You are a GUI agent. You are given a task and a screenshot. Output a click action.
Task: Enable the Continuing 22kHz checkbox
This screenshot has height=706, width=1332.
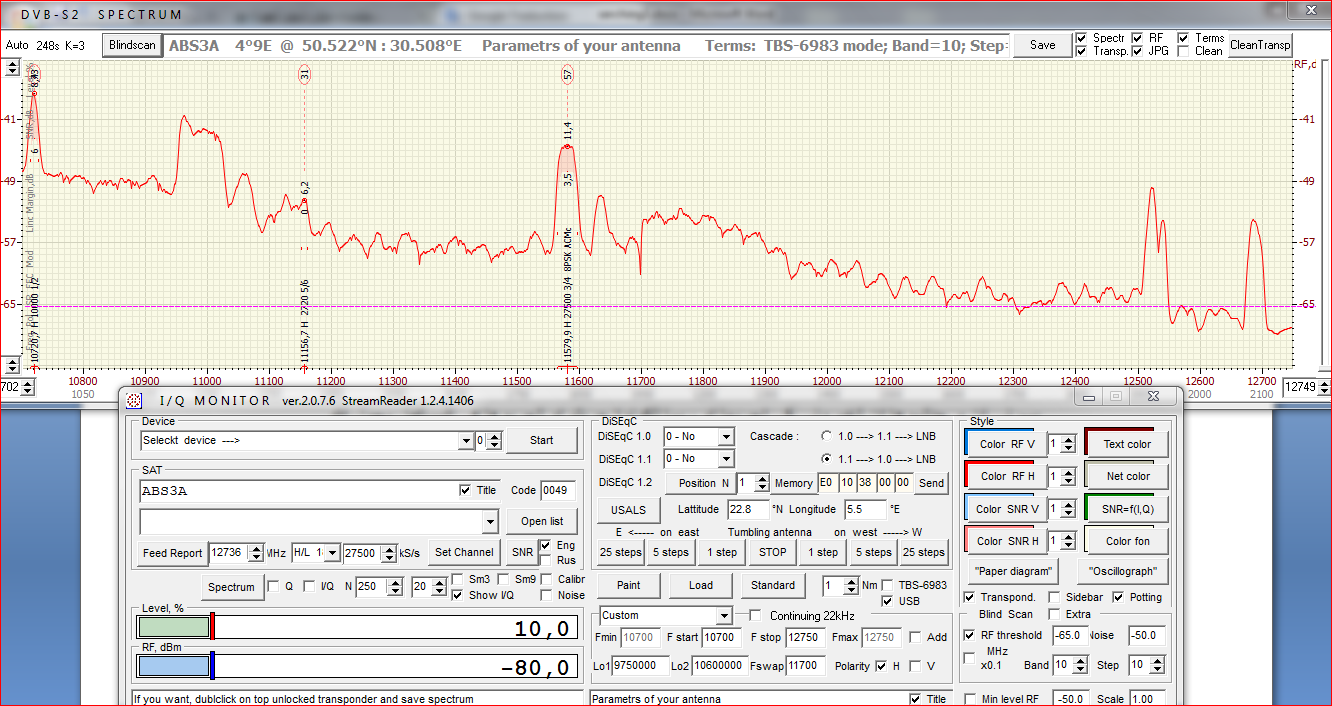click(755, 615)
